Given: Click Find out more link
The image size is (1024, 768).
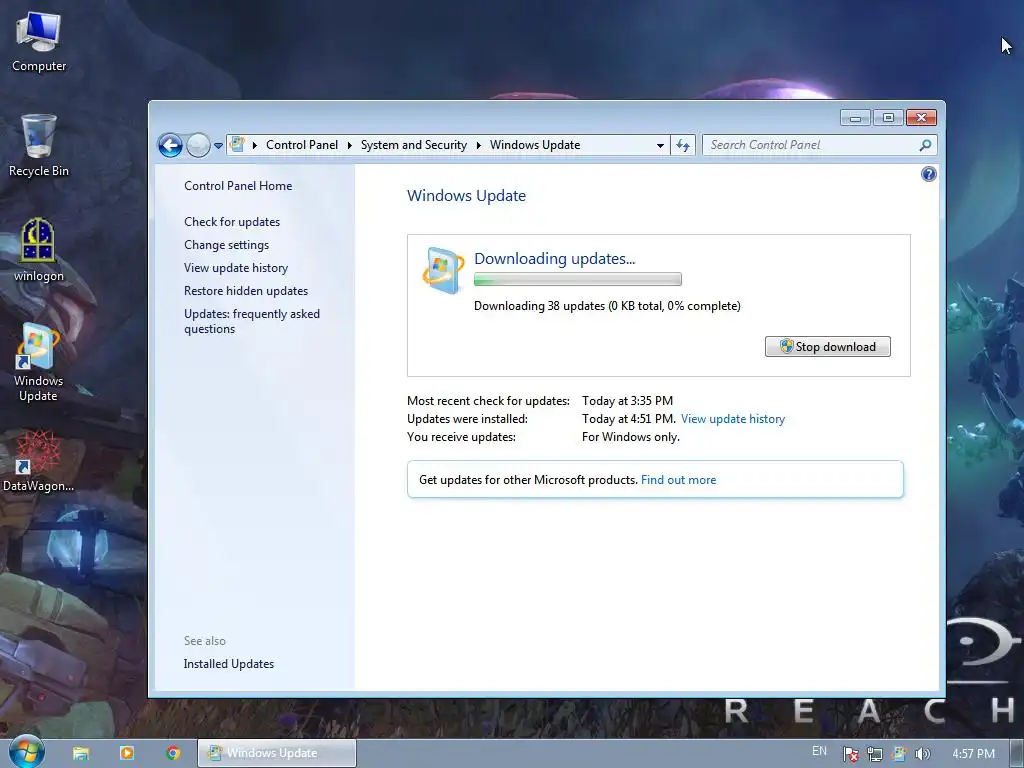Looking at the screenshot, I should click(x=679, y=480).
